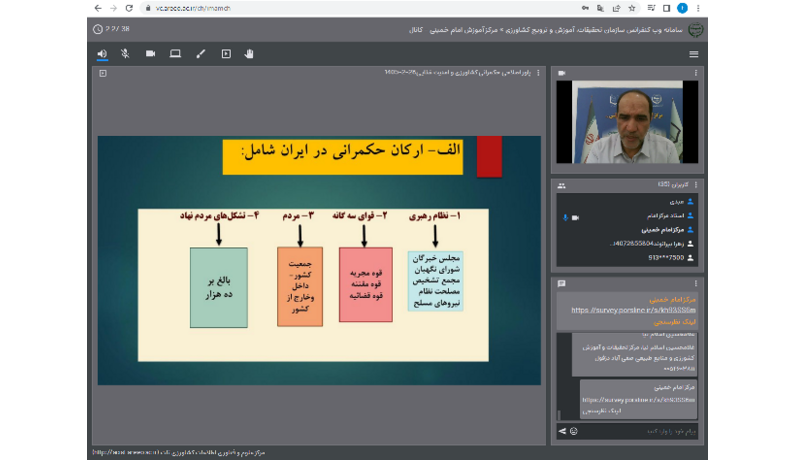Expand presentation to fullscreen via corner icon

click(103, 74)
